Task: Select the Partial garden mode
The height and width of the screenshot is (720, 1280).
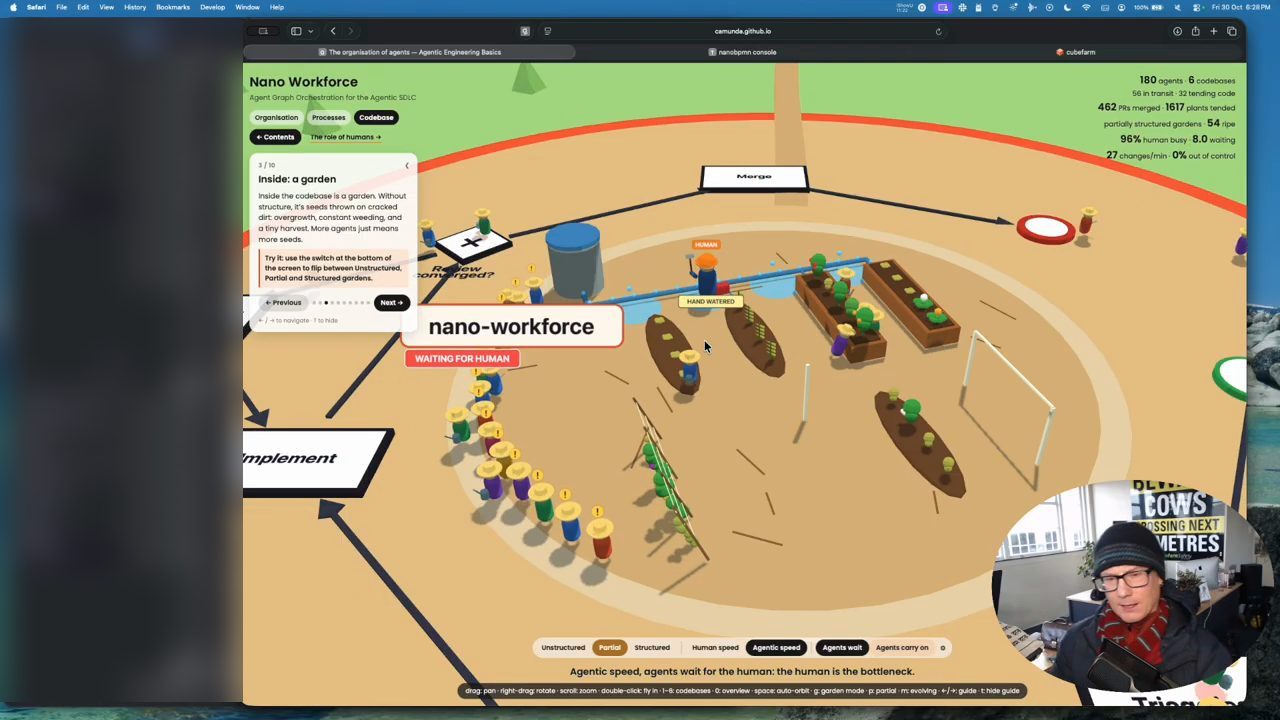Action: coord(609,648)
